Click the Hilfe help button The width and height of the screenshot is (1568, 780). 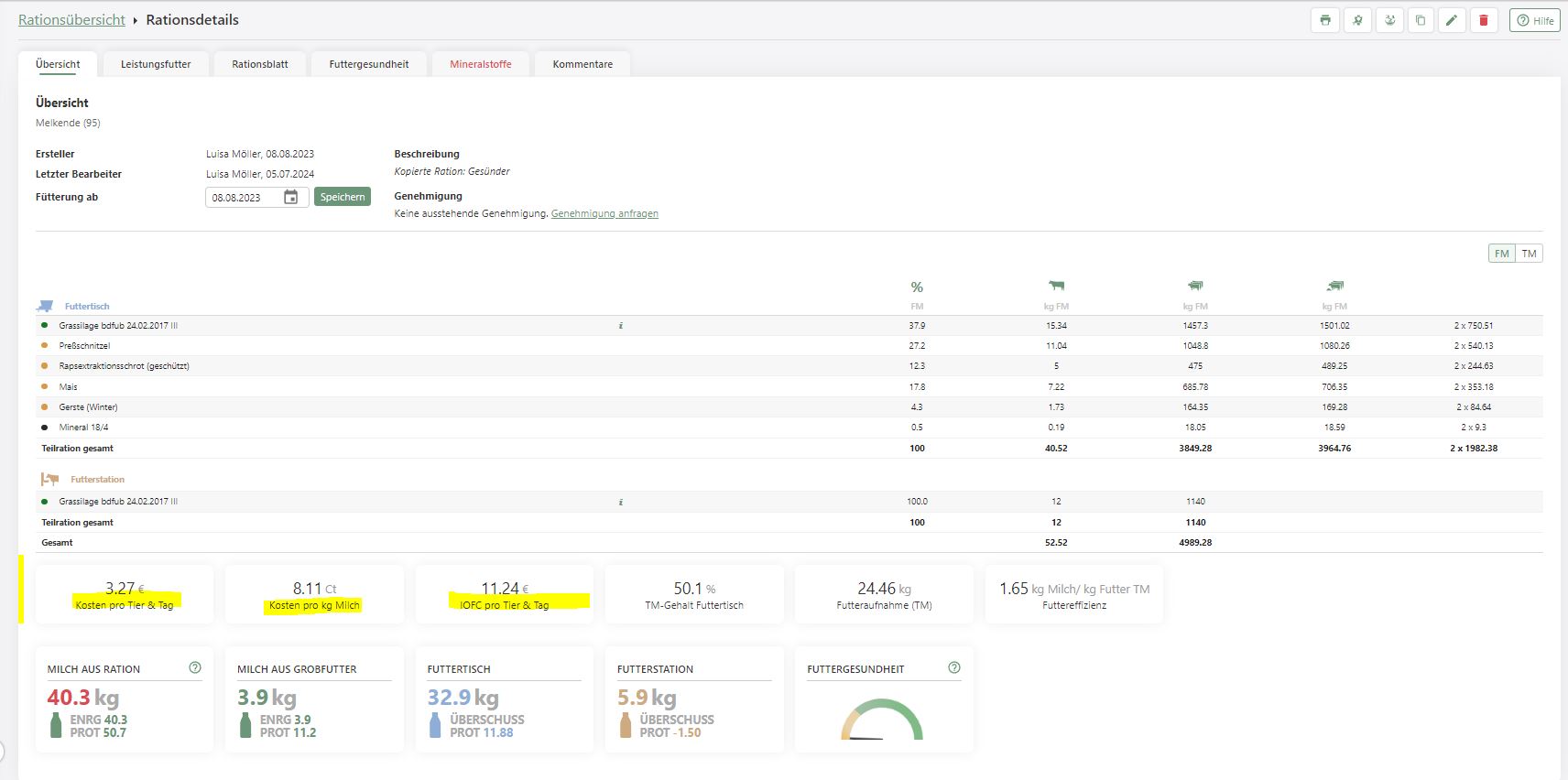[1535, 20]
